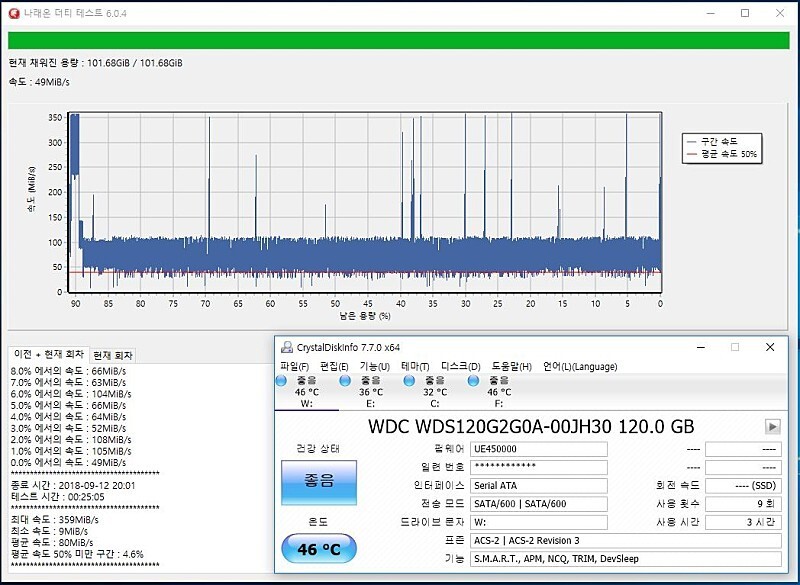Click the 남은 용량 (%) axis label
Image resolution: width=800 pixels, height=585 pixels.
365,316
